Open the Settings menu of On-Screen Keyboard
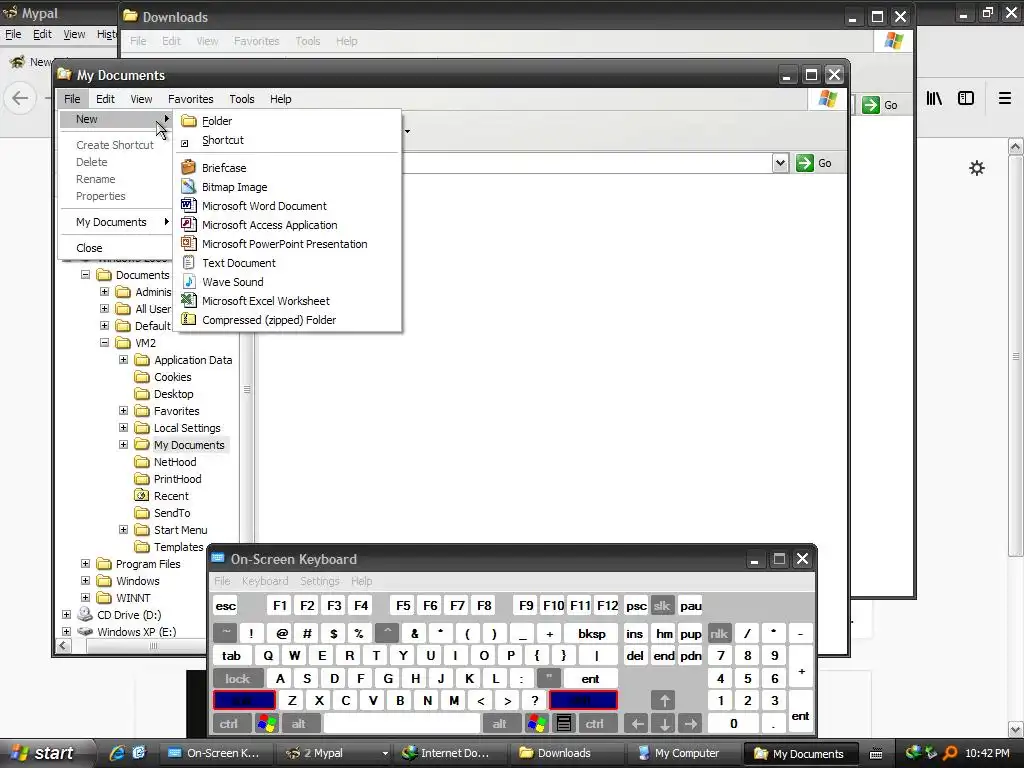 [x=319, y=581]
